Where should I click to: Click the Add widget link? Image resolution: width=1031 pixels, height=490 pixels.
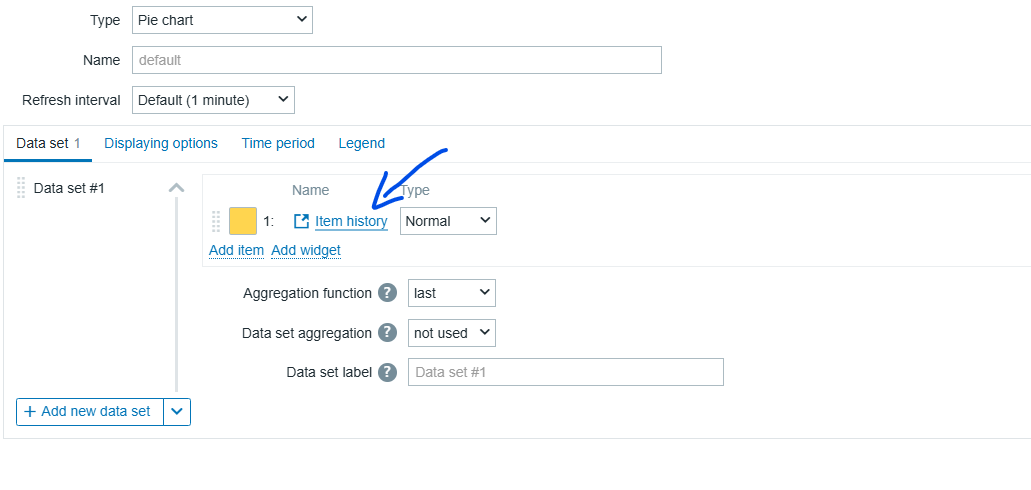[x=306, y=250]
